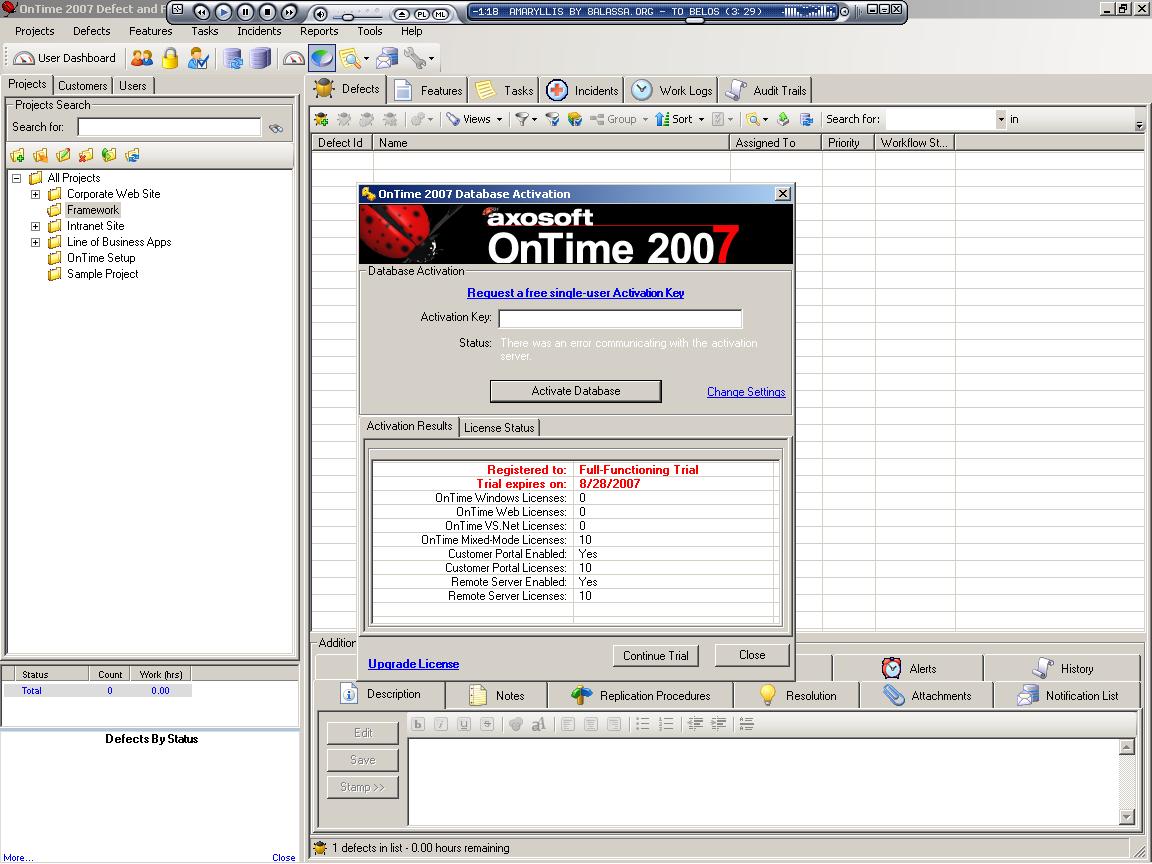Click the yellow padlock toolbar icon

click(x=170, y=58)
